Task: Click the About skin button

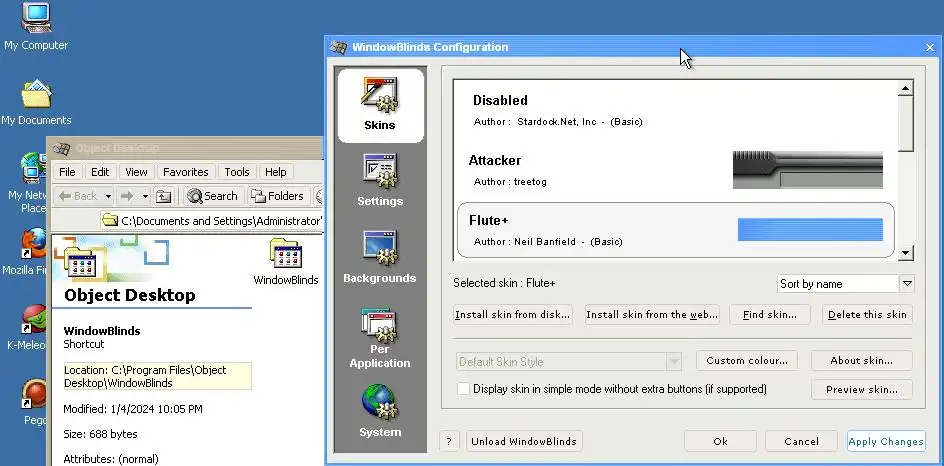Action: [862, 361]
